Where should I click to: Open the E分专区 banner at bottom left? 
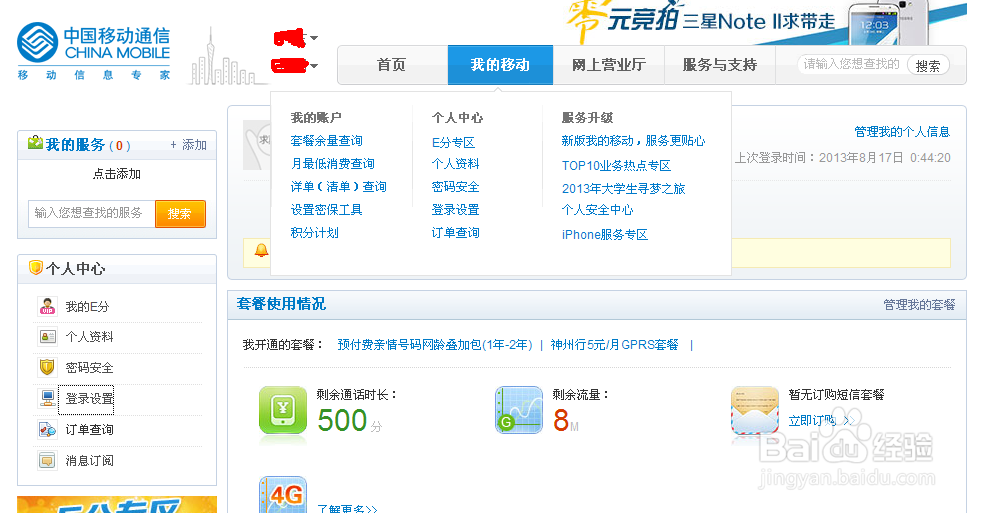(117, 504)
